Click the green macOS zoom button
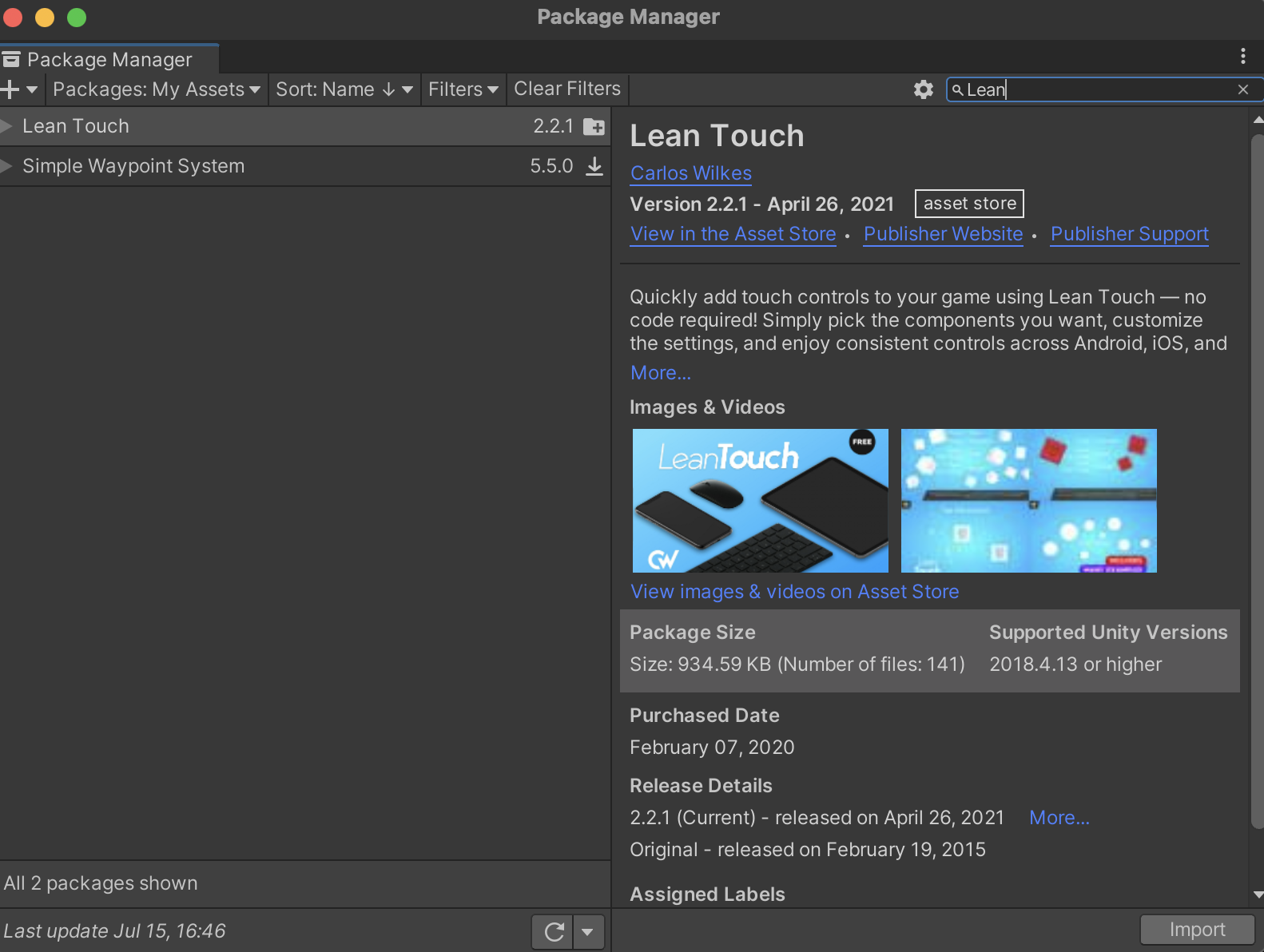 pyautogui.click(x=77, y=18)
